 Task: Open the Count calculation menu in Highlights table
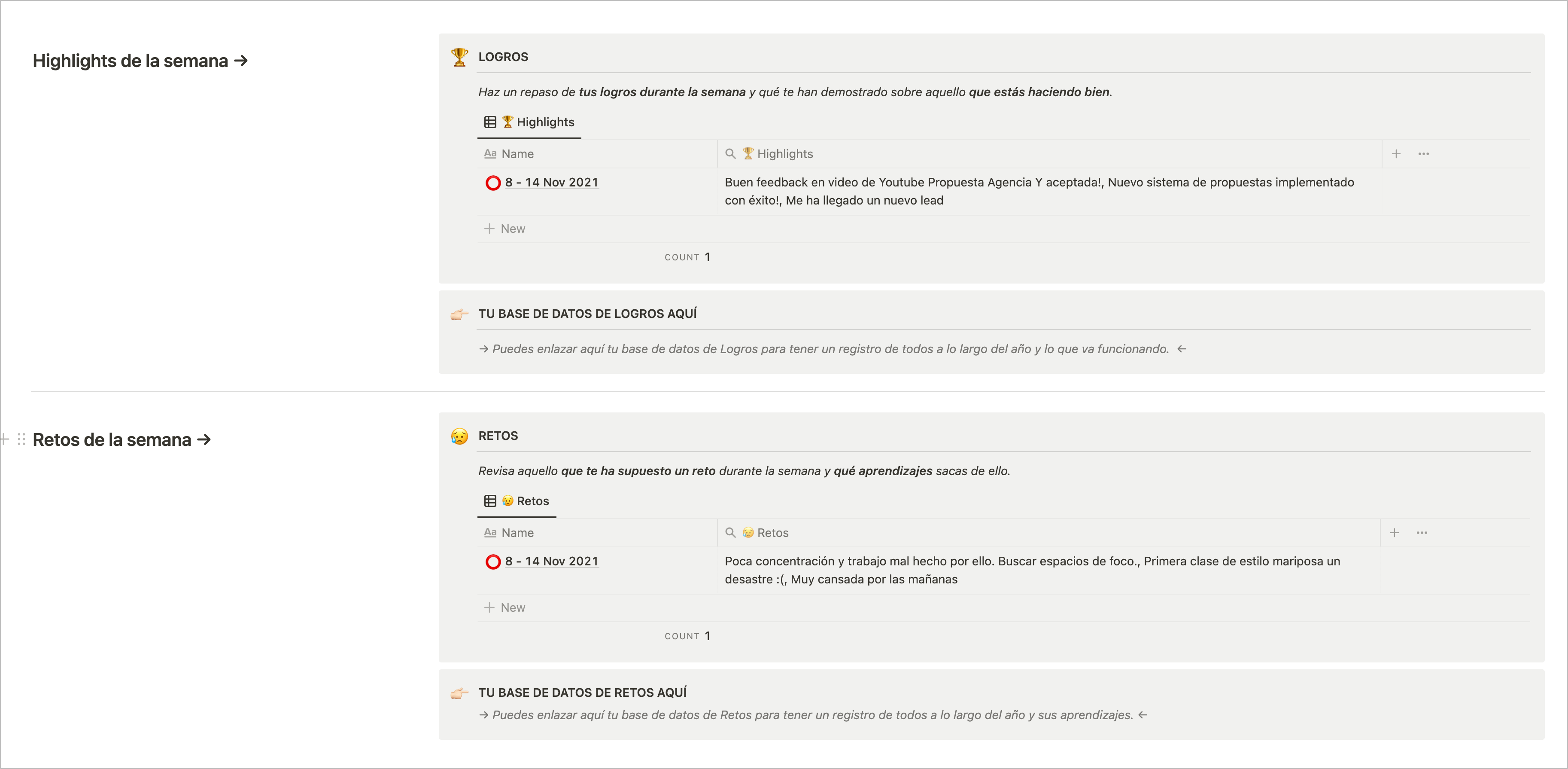pyautogui.click(x=687, y=258)
